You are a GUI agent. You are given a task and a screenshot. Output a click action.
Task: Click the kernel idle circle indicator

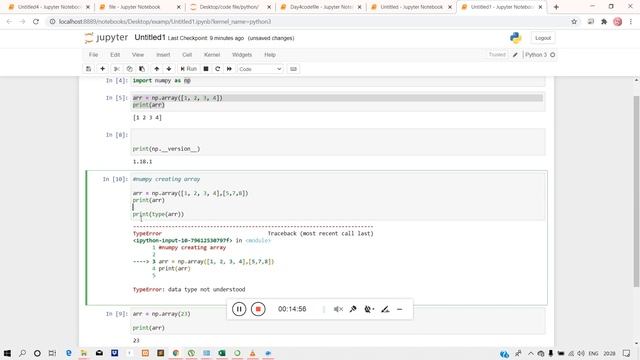pyautogui.click(x=553, y=55)
